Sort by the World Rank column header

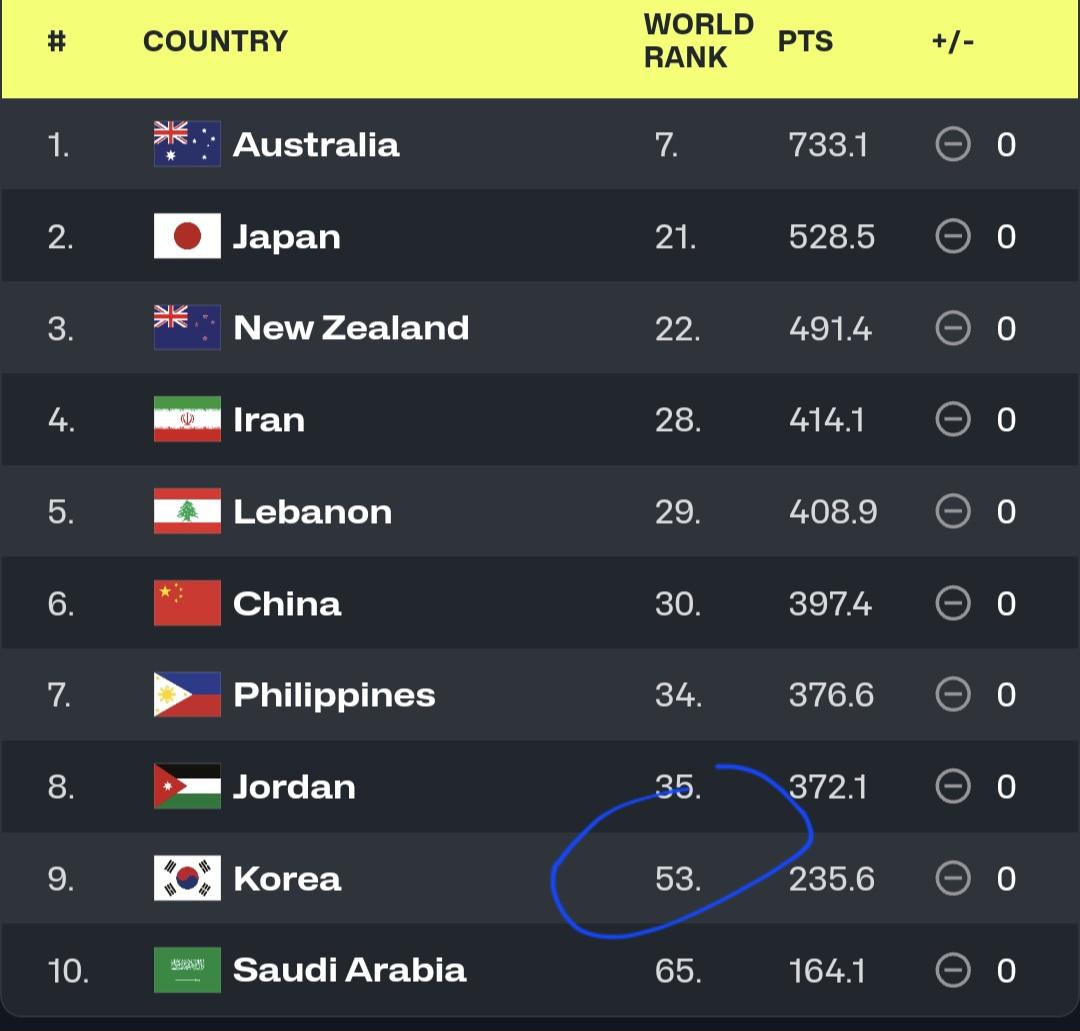click(698, 41)
